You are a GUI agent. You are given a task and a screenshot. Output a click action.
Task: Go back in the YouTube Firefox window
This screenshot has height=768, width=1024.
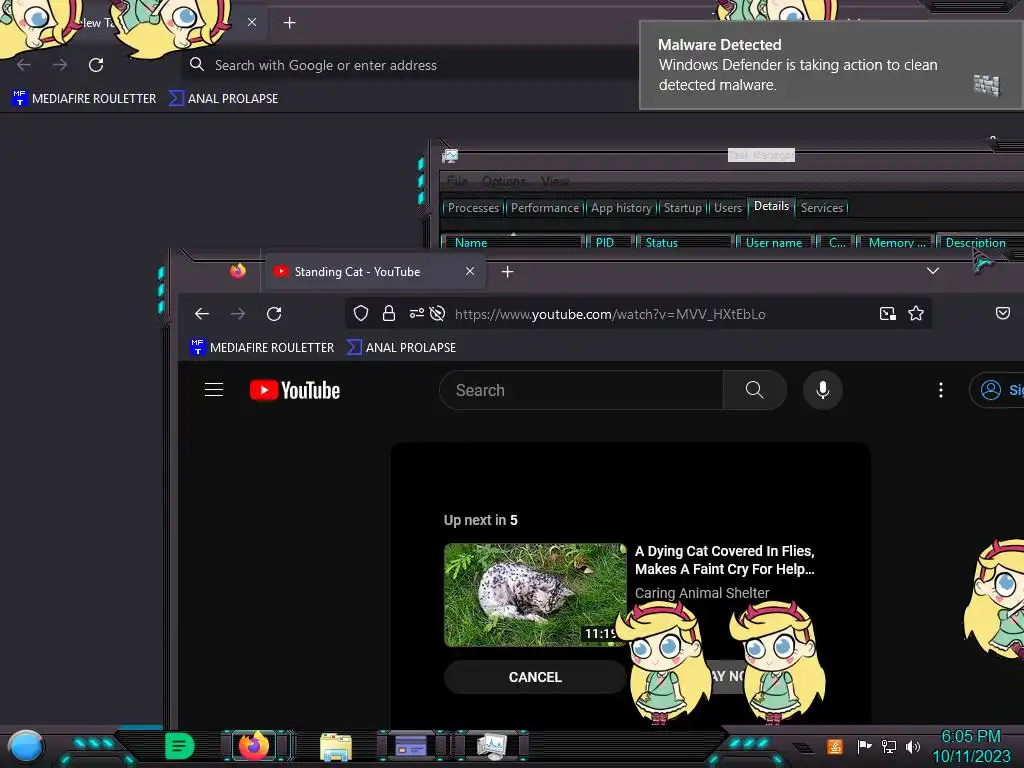click(202, 314)
